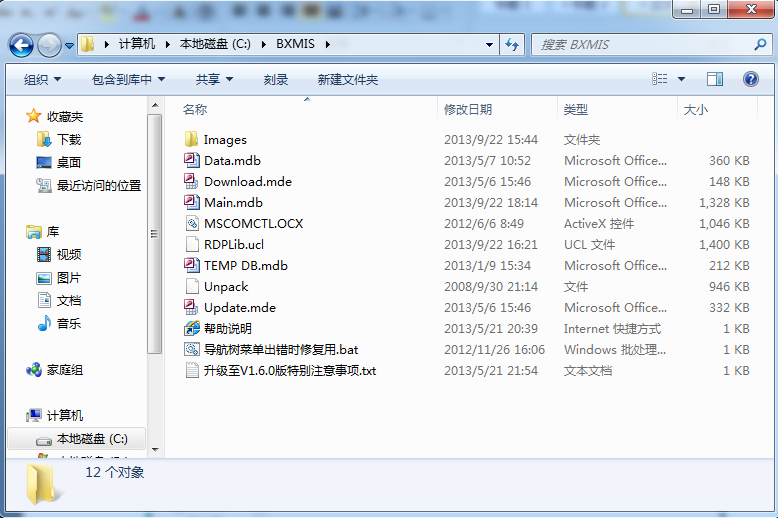This screenshot has width=778, height=518.
Task: Open the 共享 menu
Action: click(x=214, y=79)
